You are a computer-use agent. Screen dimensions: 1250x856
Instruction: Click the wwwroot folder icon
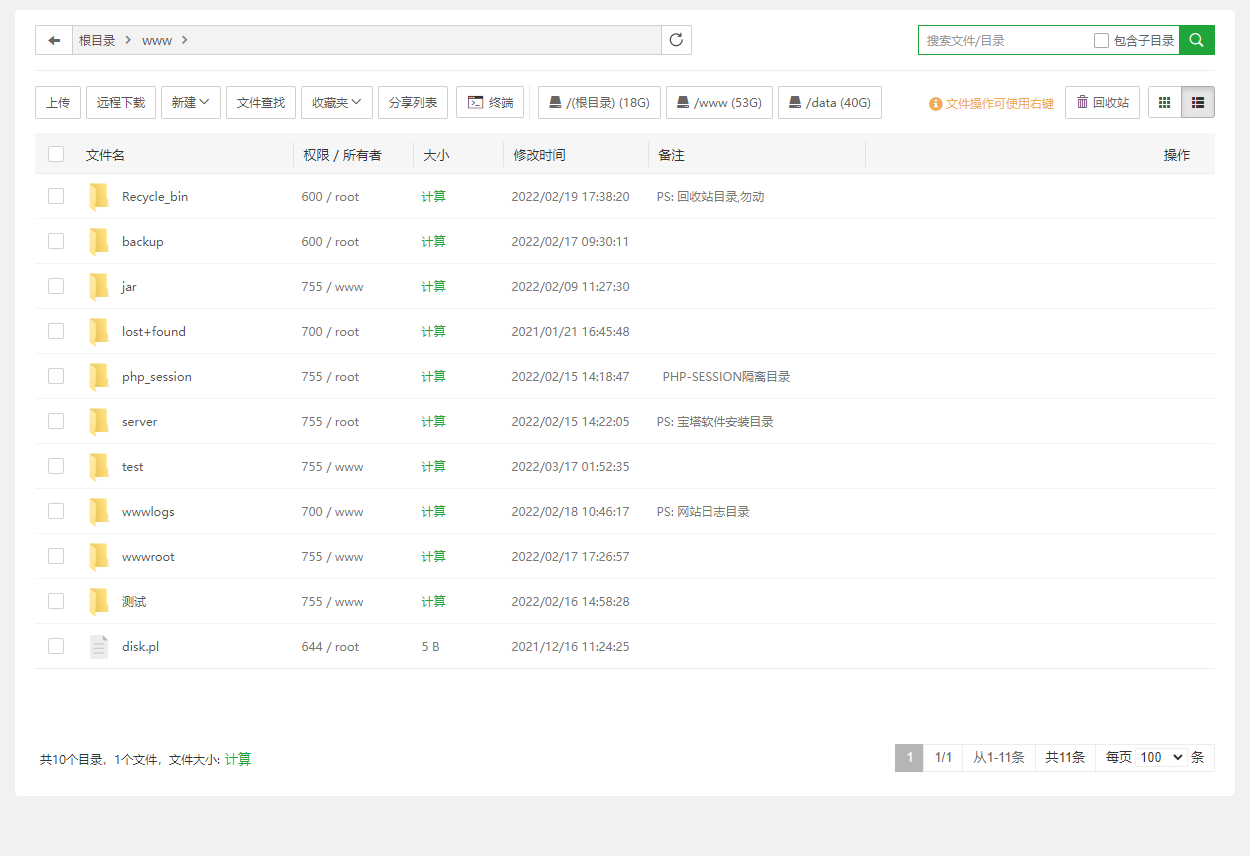(98, 556)
